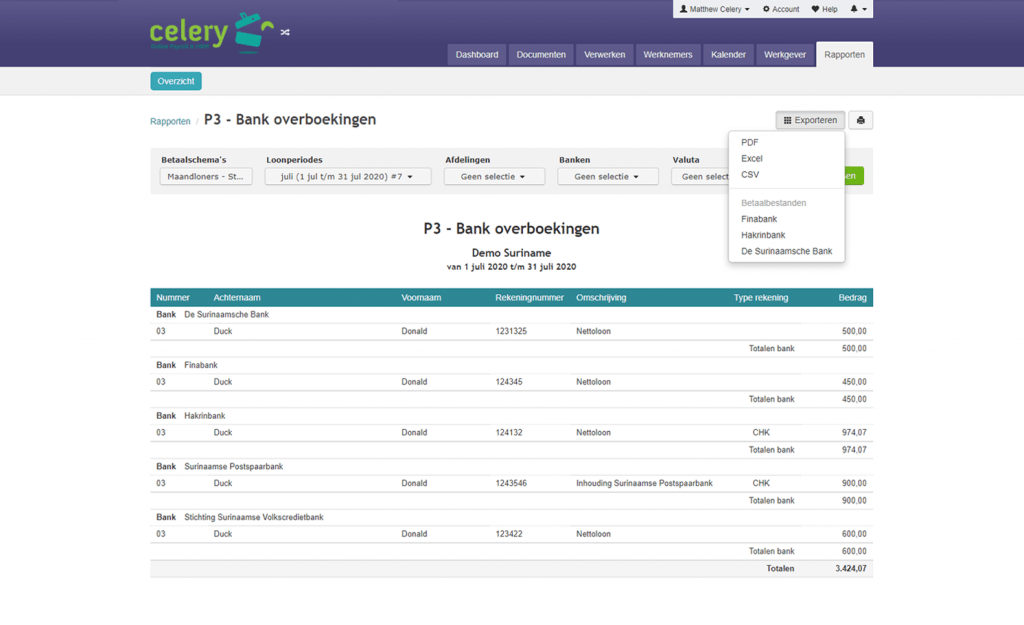Export the report as CSV
The height and width of the screenshot is (625, 1024).
(x=750, y=175)
